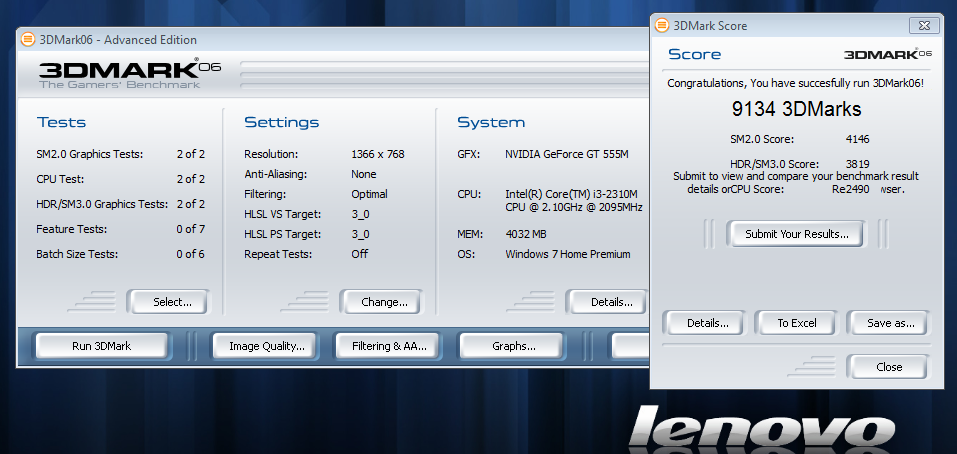Click the Feature Tests count 0 of 7
Screen dimensions: 957x454
point(190,229)
